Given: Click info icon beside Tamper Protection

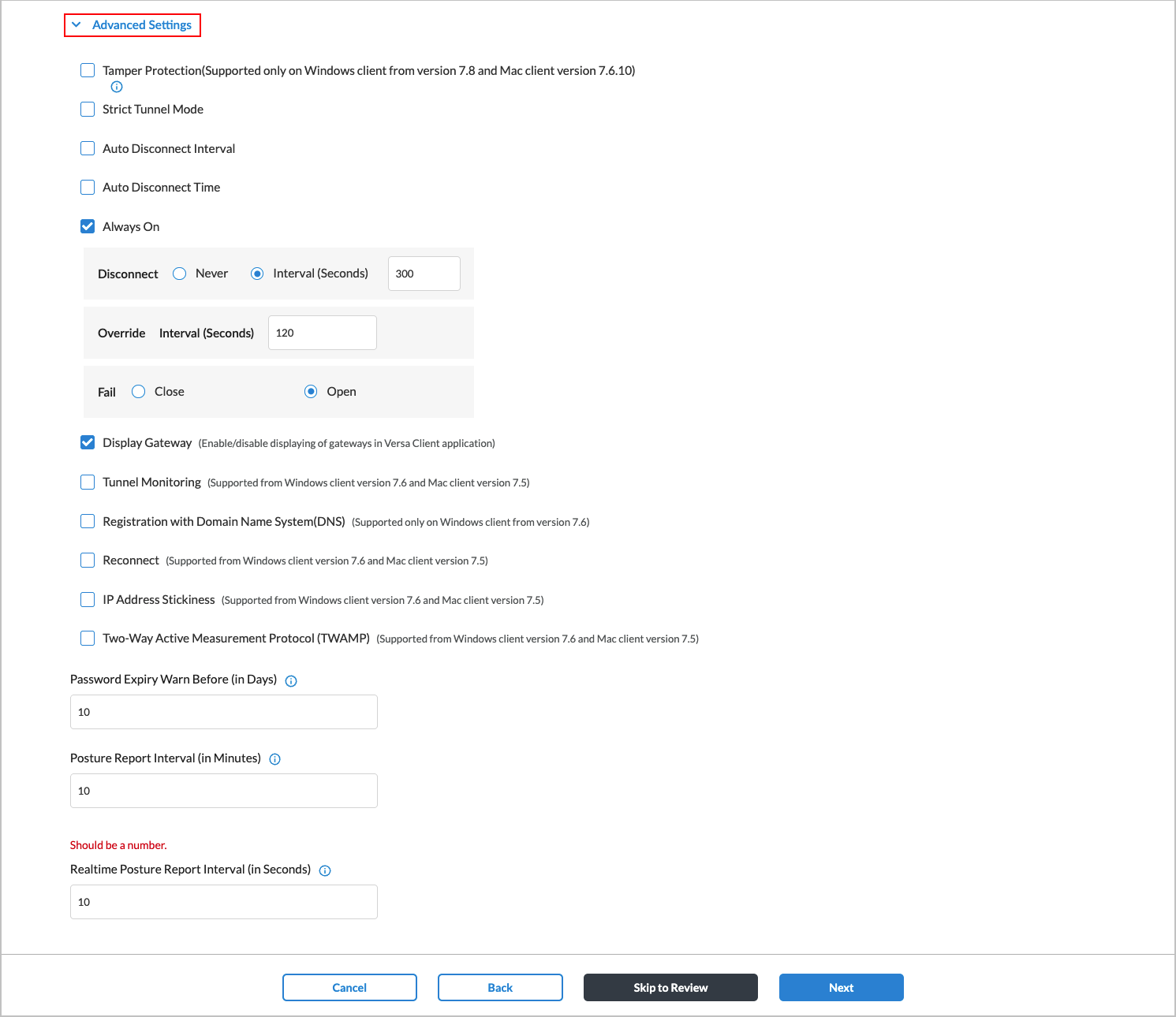Looking at the screenshot, I should pos(117,87).
